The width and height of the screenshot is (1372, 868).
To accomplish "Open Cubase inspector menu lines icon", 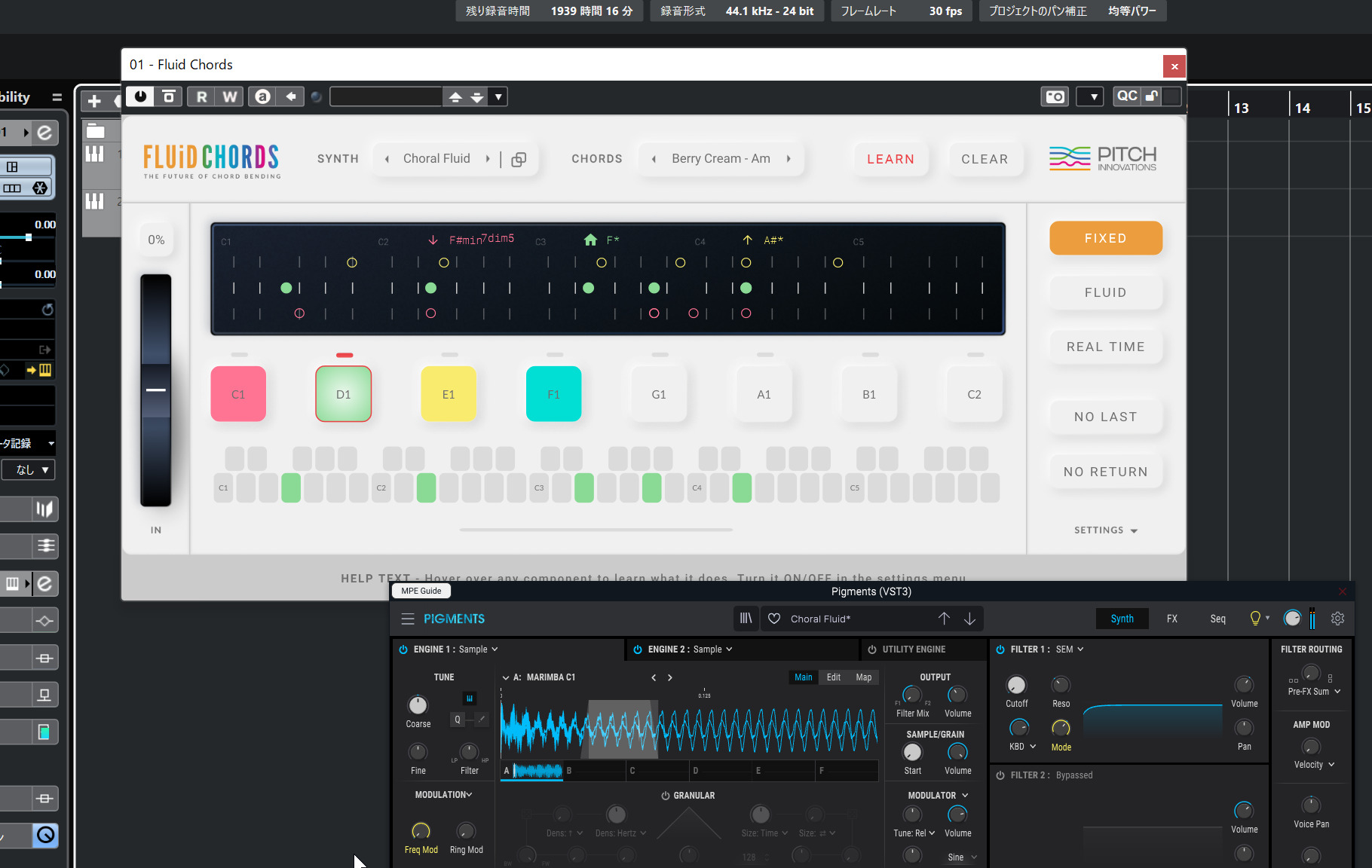I will coord(57,97).
